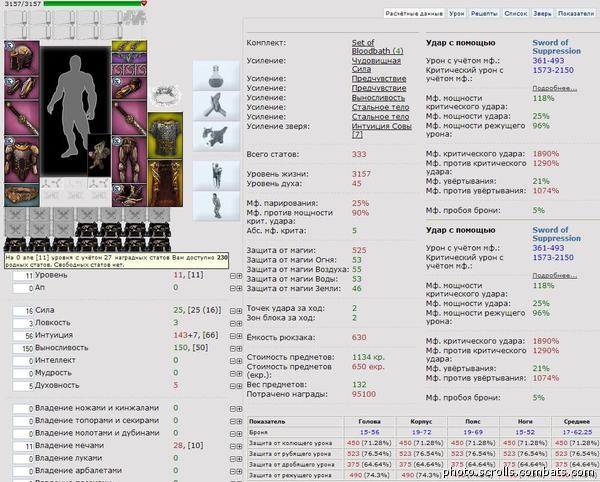Click the Всего статов value 333
The width and height of the screenshot is (600, 482).
[x=359, y=155]
